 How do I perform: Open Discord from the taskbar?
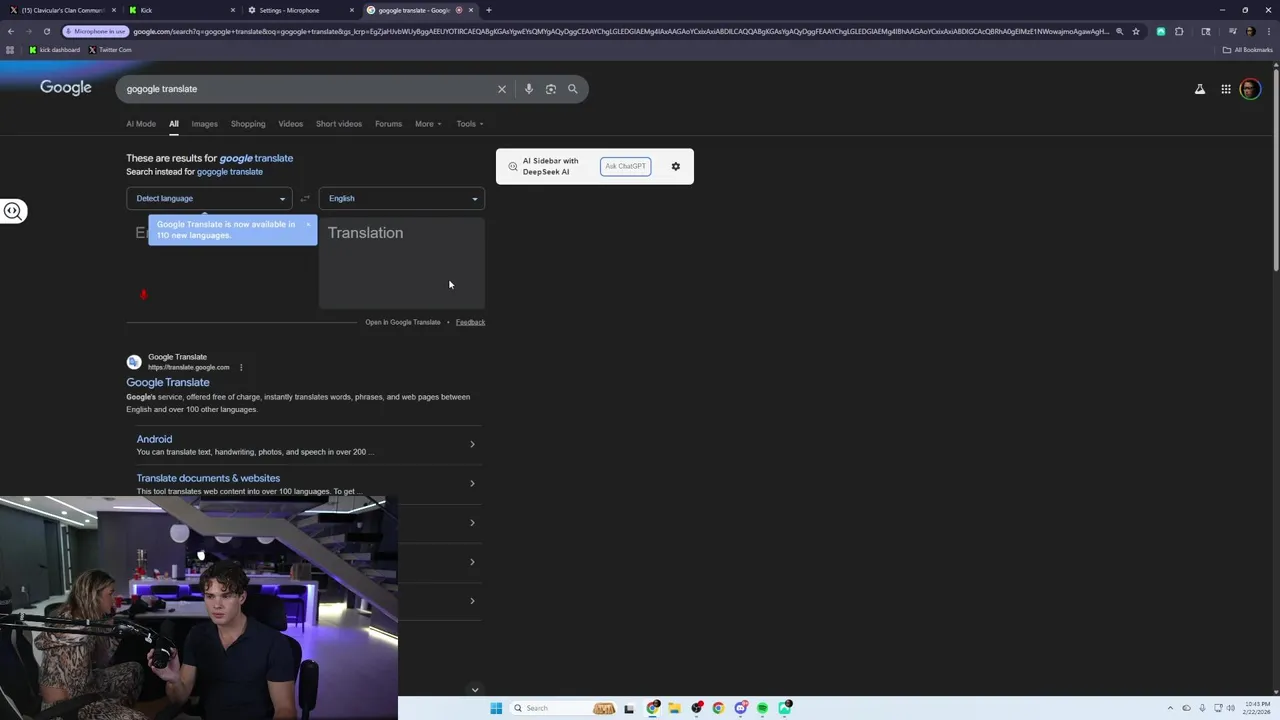pyautogui.click(x=740, y=708)
